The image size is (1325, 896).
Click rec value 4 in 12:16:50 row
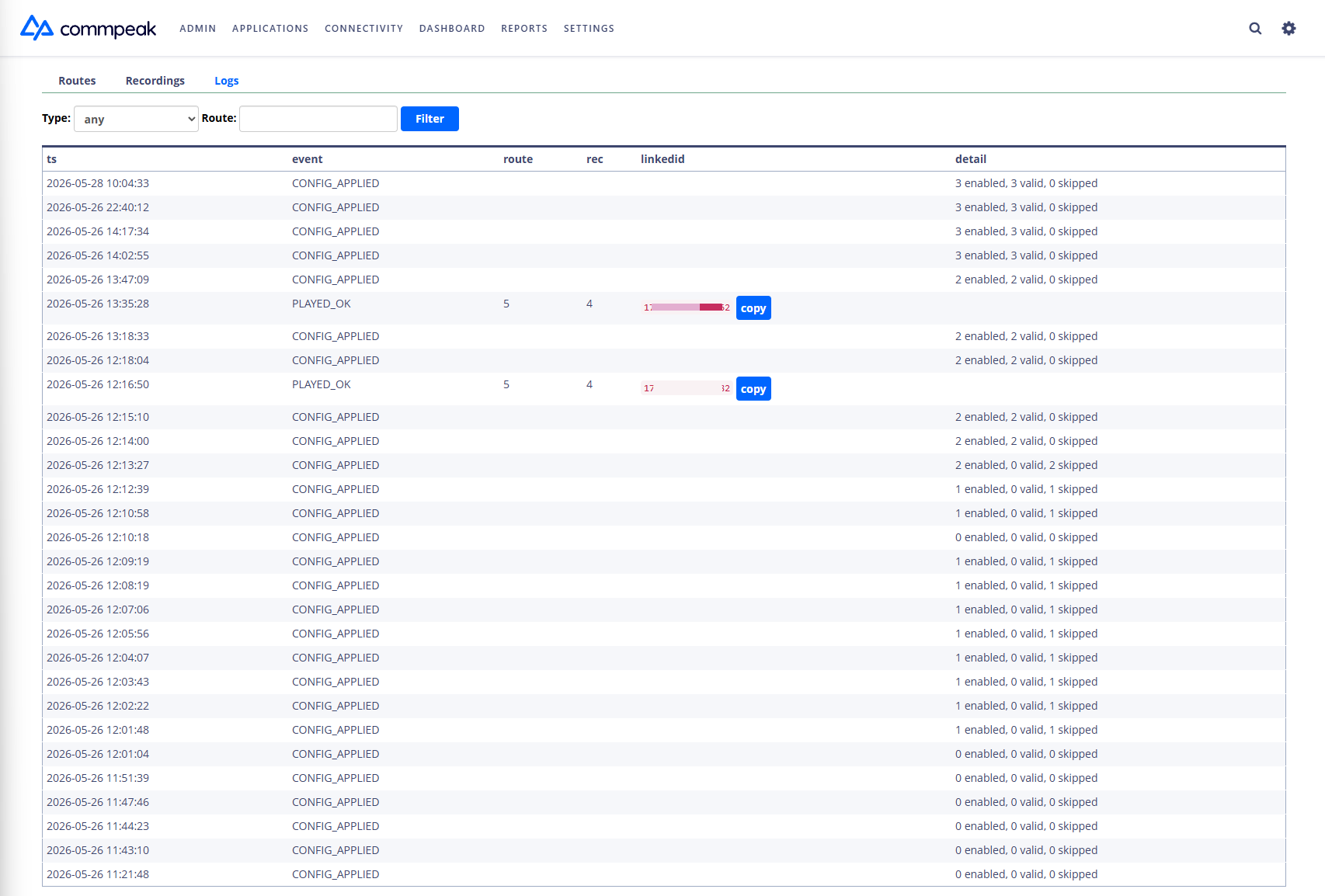(x=589, y=384)
